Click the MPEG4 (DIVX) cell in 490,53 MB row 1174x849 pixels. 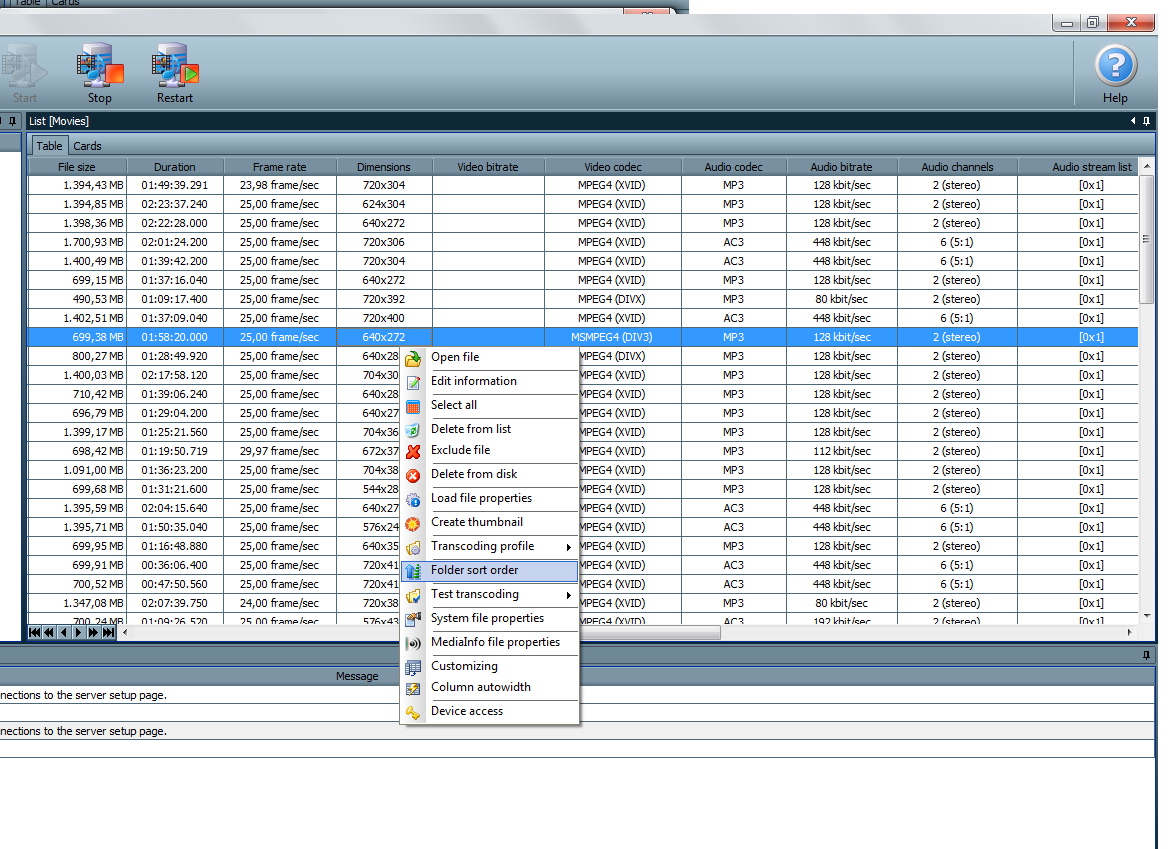tap(613, 299)
